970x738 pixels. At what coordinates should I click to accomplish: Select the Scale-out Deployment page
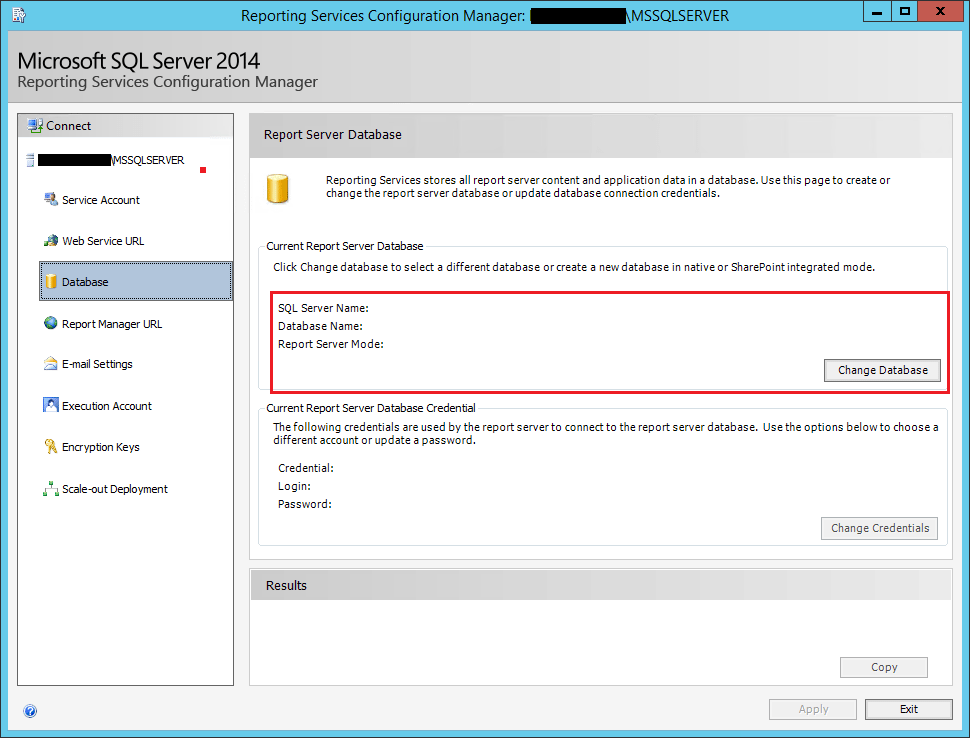tap(115, 489)
